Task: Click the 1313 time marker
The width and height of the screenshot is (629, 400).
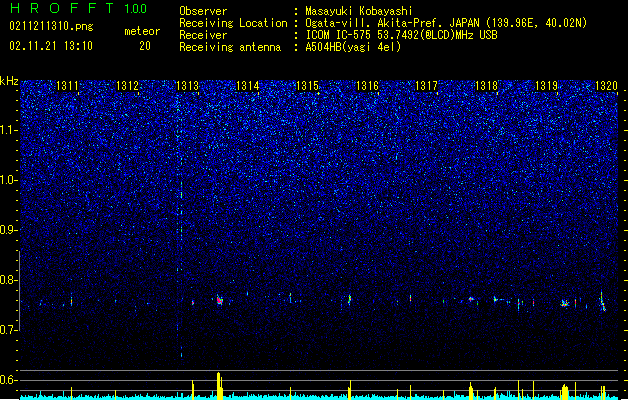Action: 187,86
